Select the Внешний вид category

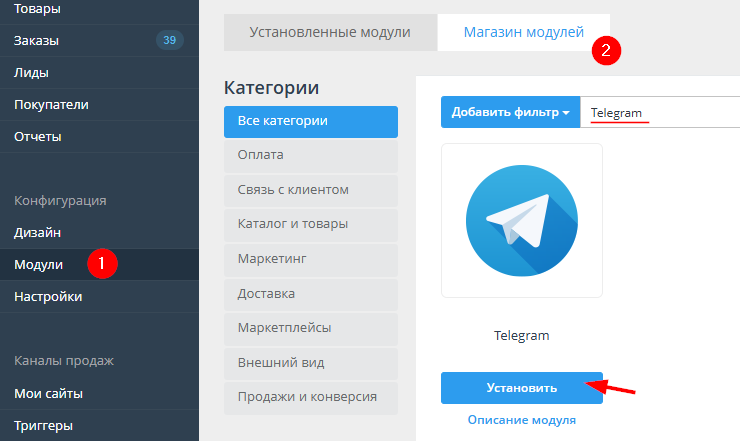311,363
